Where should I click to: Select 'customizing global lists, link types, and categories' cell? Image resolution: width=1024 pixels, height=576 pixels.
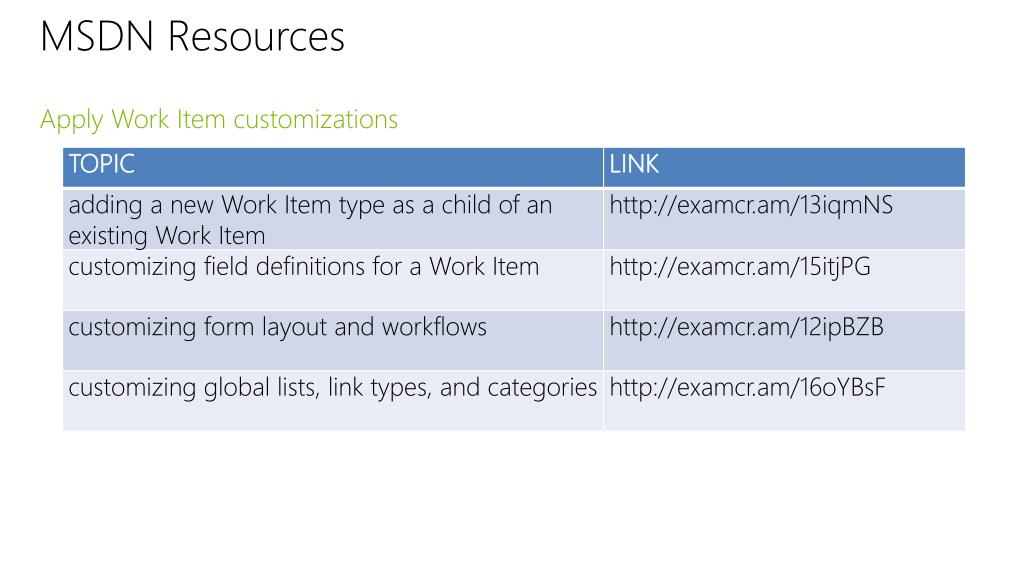tap(333, 400)
